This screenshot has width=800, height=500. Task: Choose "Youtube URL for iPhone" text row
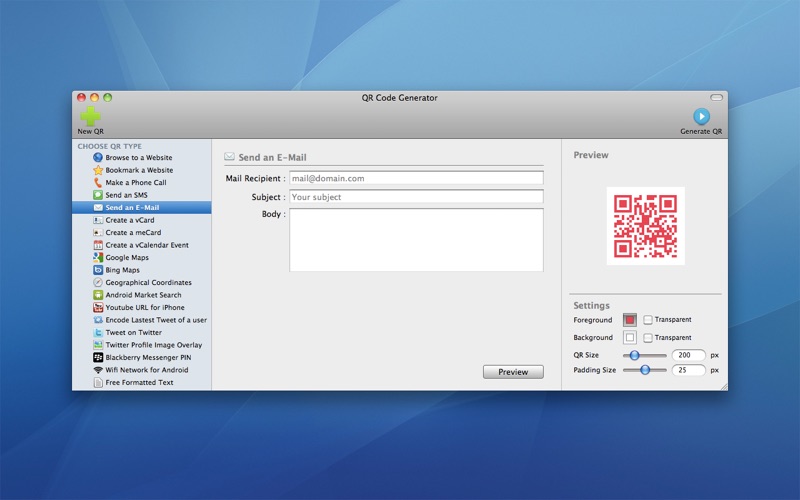(145, 307)
